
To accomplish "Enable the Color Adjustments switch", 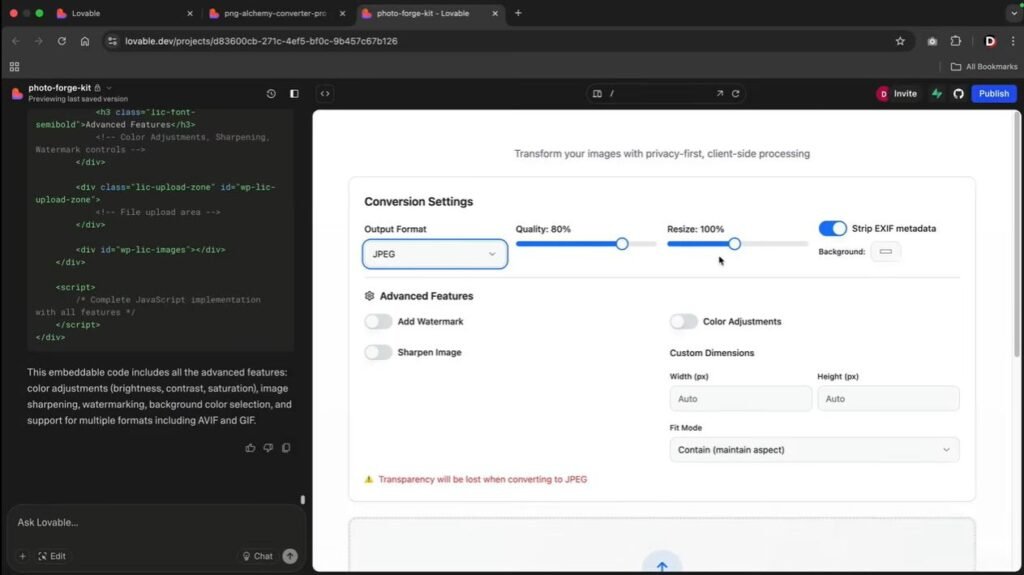I will click(683, 321).
